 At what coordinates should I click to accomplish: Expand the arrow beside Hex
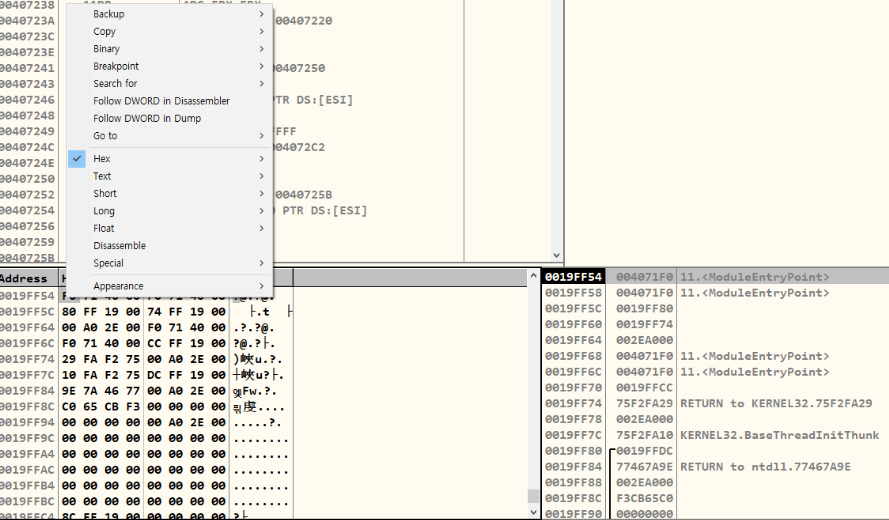click(x=261, y=159)
